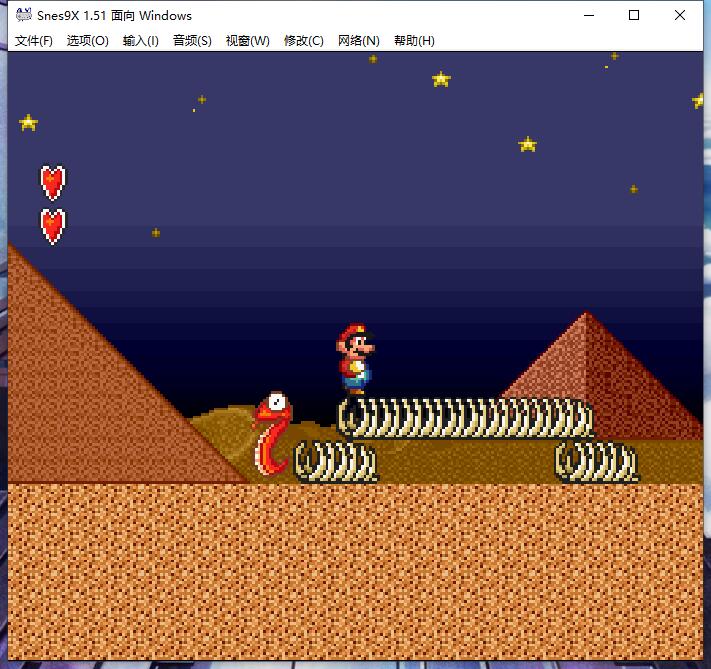Click the top red heart life indicator

[53, 183]
